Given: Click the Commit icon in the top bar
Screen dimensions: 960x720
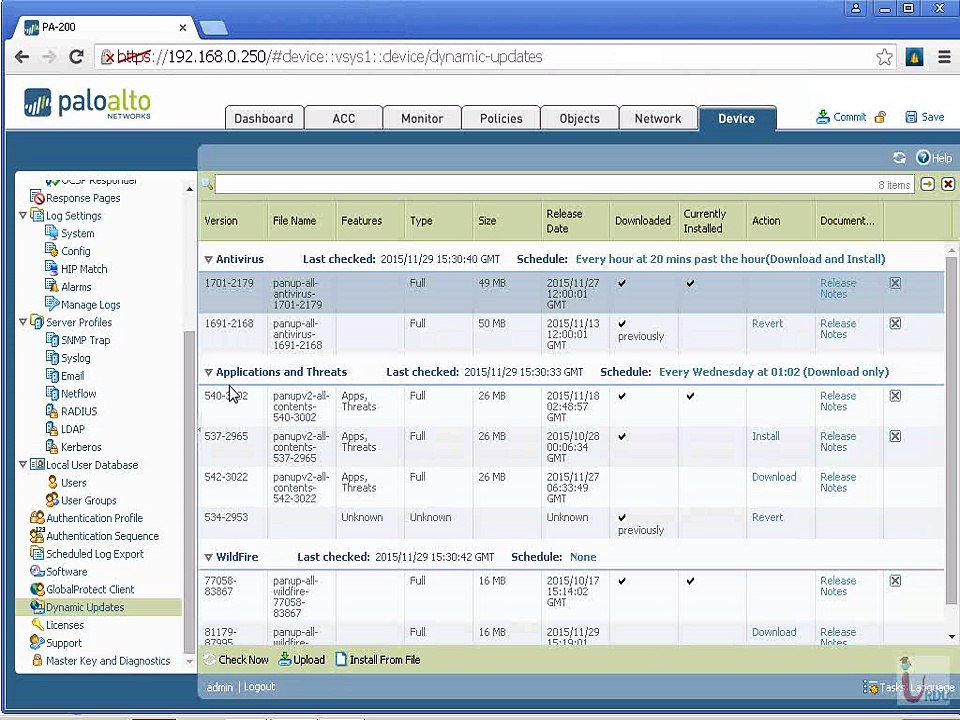Looking at the screenshot, I should pyautogui.click(x=823, y=117).
